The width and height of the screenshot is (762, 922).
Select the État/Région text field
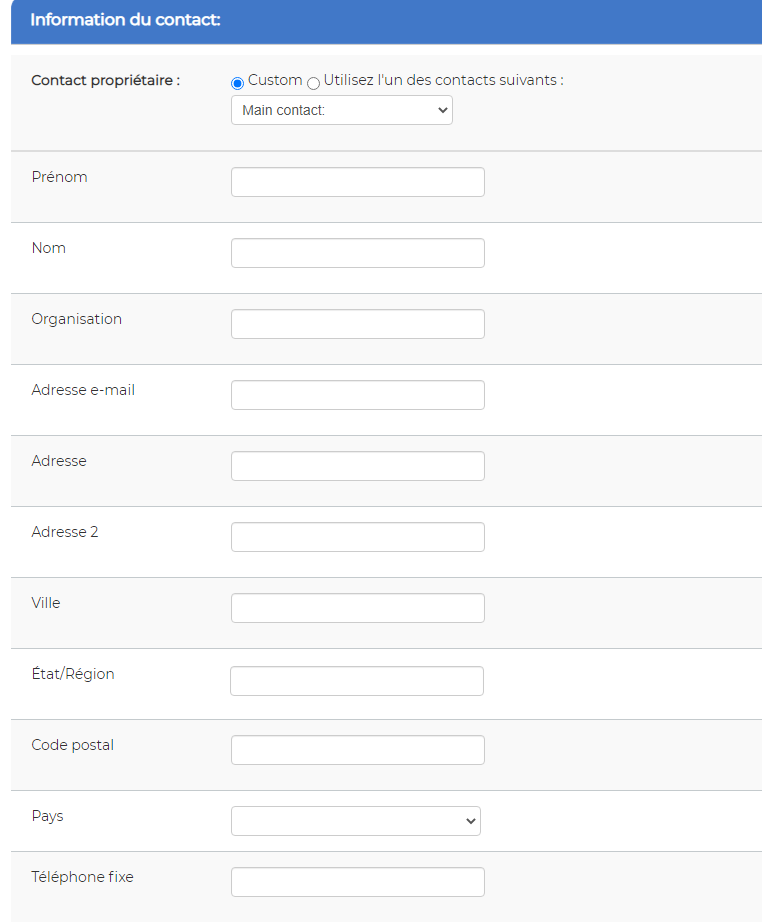[357, 681]
